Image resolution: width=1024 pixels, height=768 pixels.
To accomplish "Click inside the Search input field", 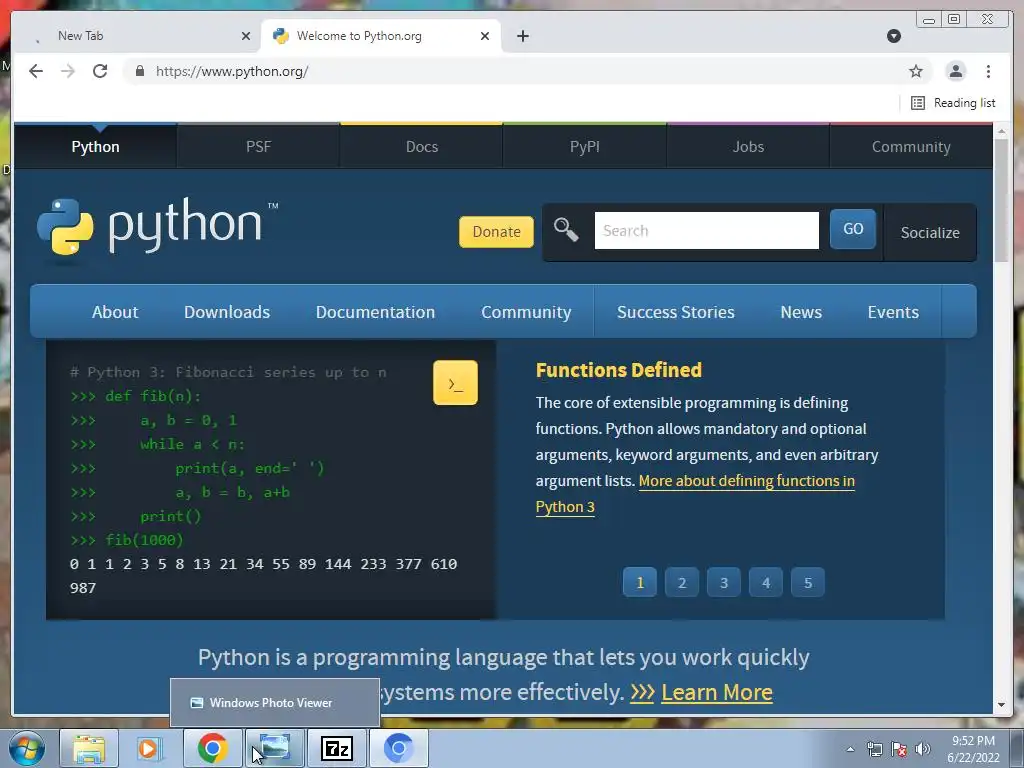I will [x=707, y=231].
